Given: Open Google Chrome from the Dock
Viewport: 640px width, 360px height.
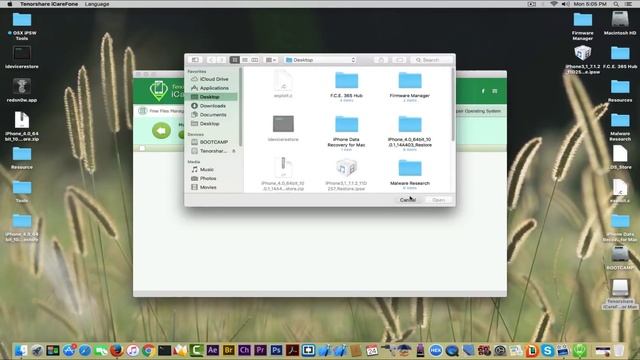Looking at the screenshot, I should pyautogui.click(x=149, y=350).
